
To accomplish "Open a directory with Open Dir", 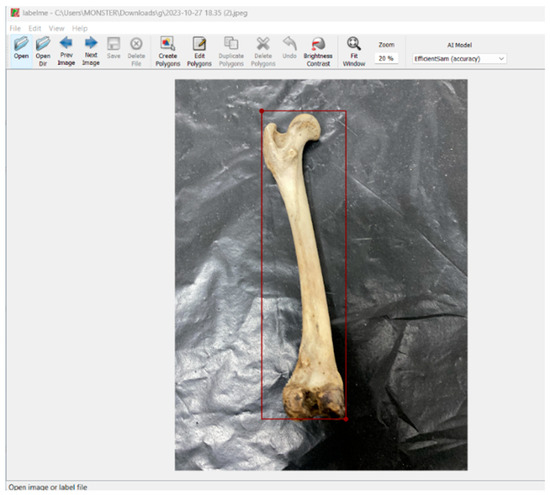I will 43,51.
